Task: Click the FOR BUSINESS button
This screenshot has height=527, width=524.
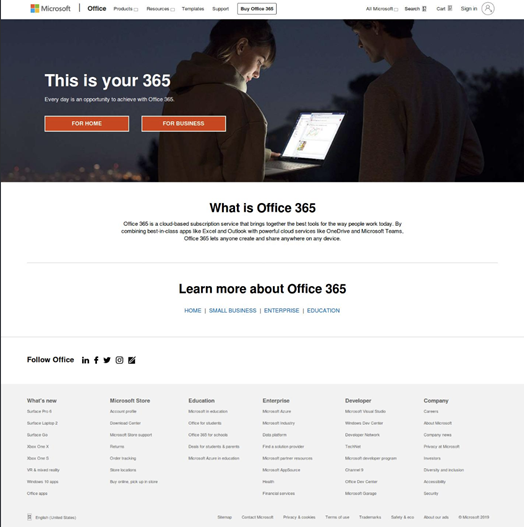Action: pyautogui.click(x=184, y=124)
